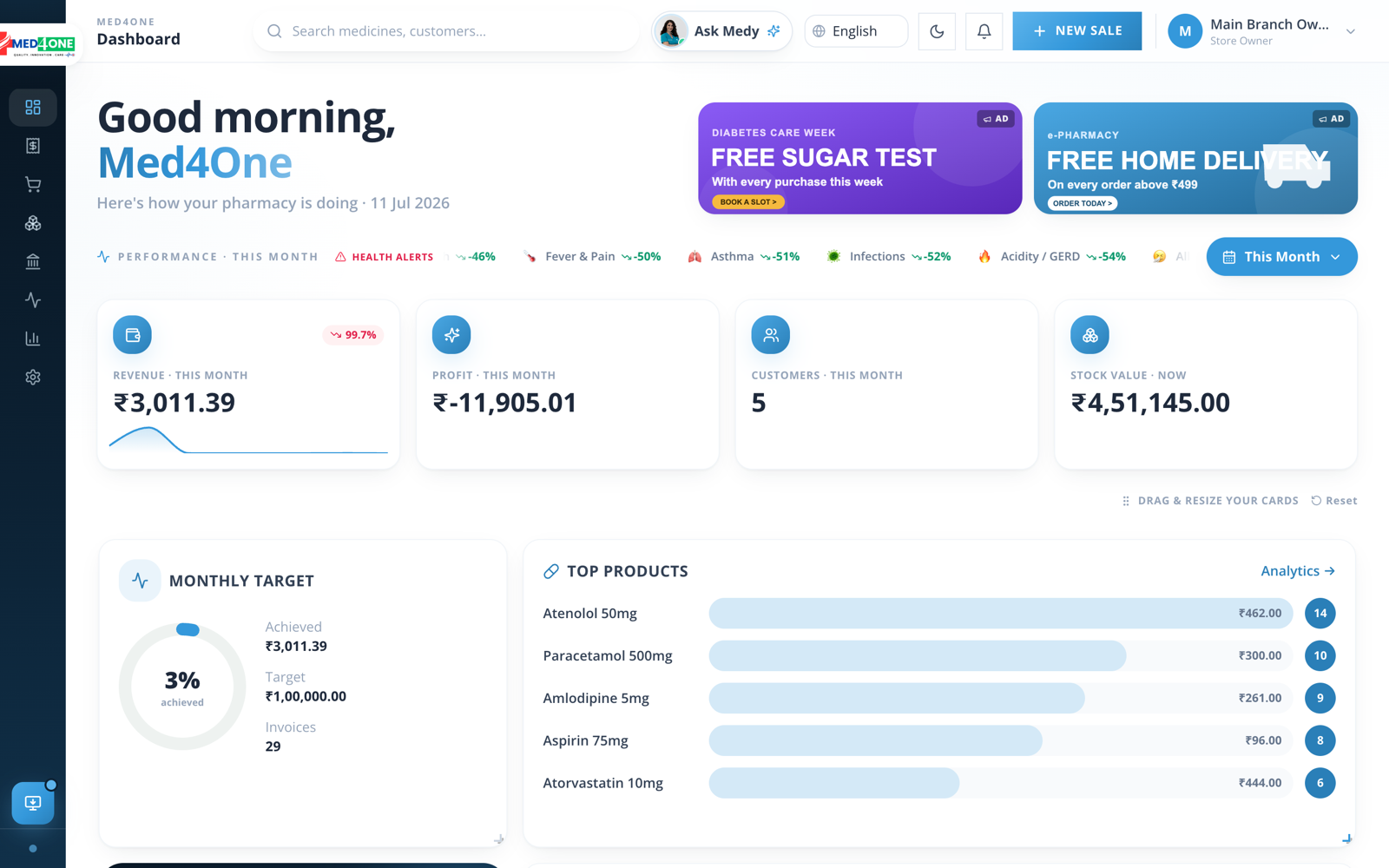Open the shopping cart icon in sidebar
1389x868 pixels.
(33, 184)
